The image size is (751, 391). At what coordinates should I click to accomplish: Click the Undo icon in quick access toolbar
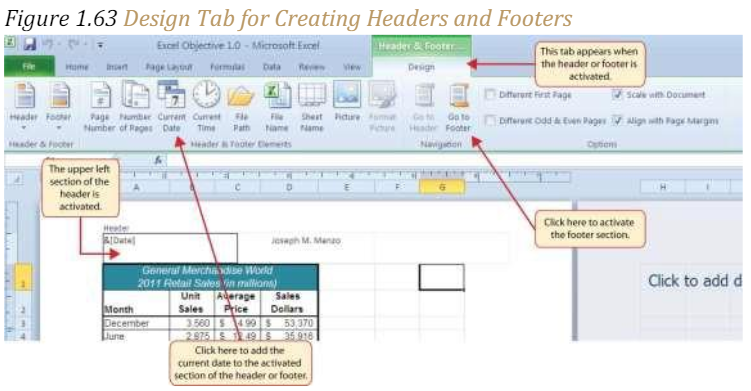click(x=48, y=45)
